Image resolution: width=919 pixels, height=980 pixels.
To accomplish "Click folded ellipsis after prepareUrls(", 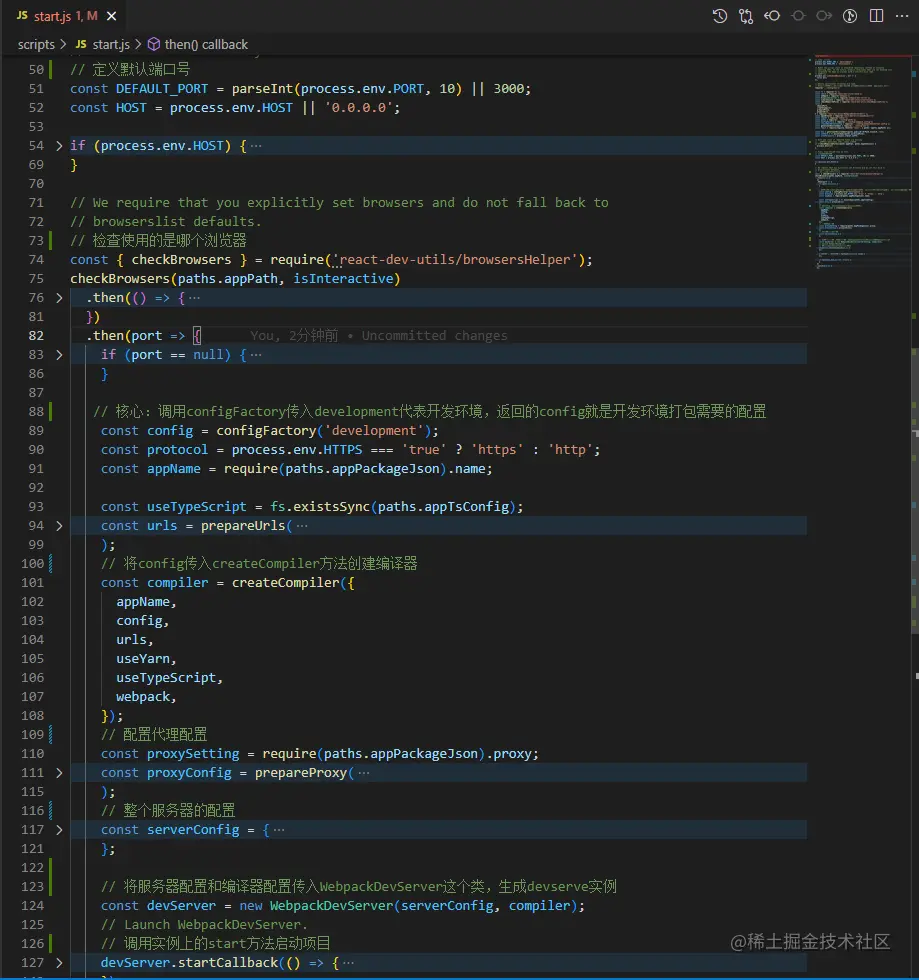I will [302, 526].
